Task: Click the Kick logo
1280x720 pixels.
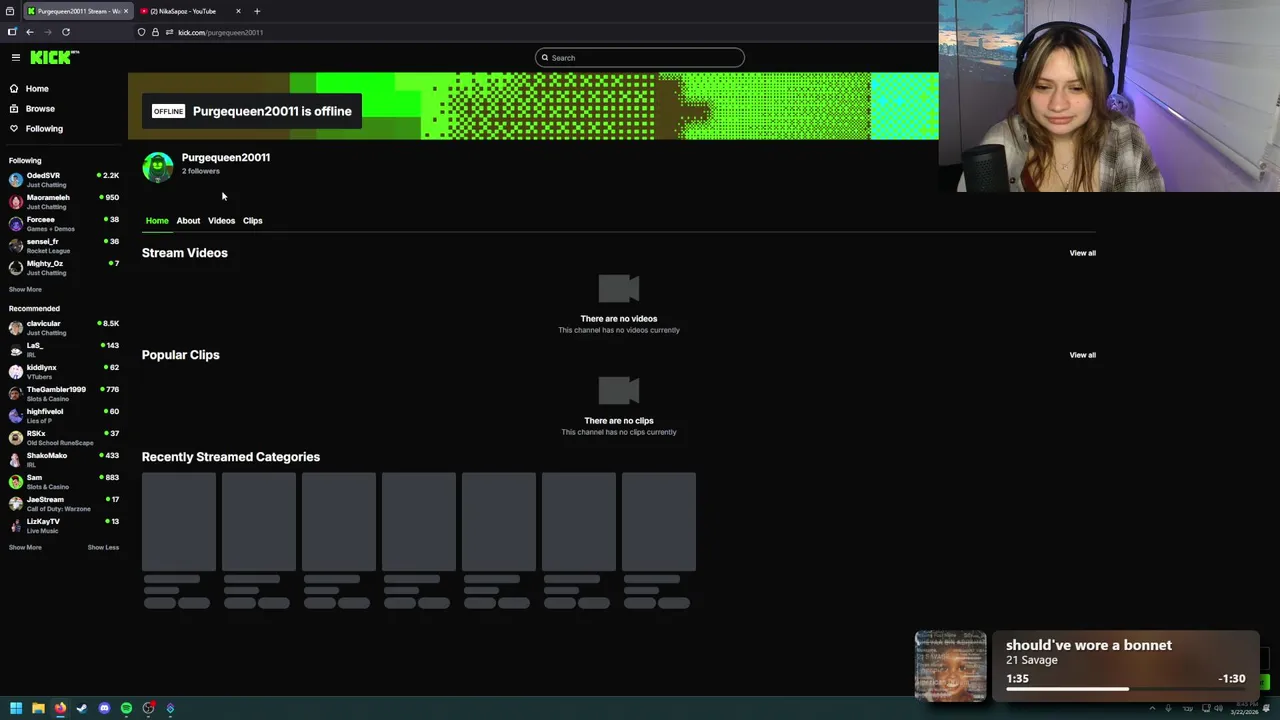Action: click(53, 58)
